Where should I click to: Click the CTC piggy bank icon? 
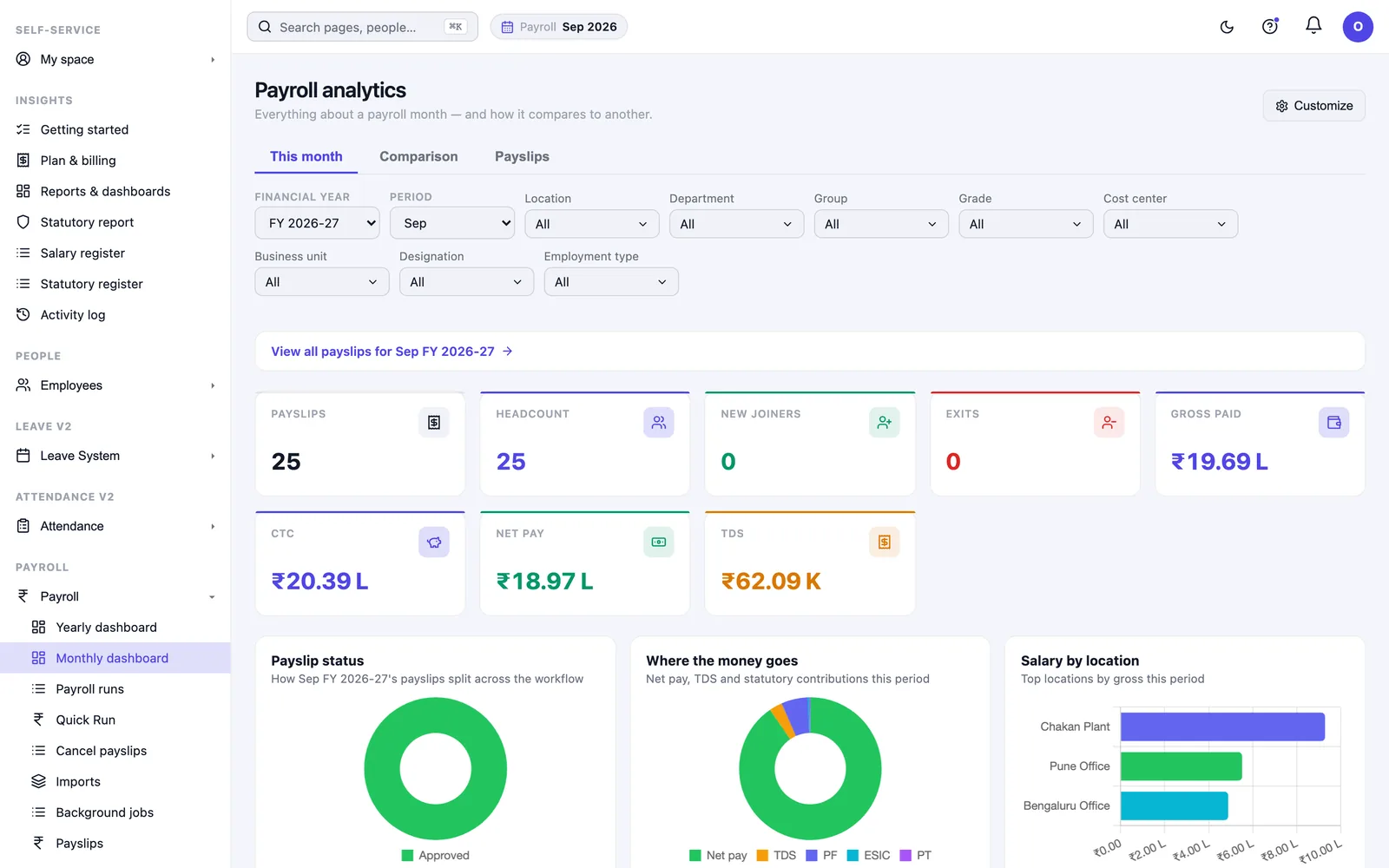click(x=434, y=542)
